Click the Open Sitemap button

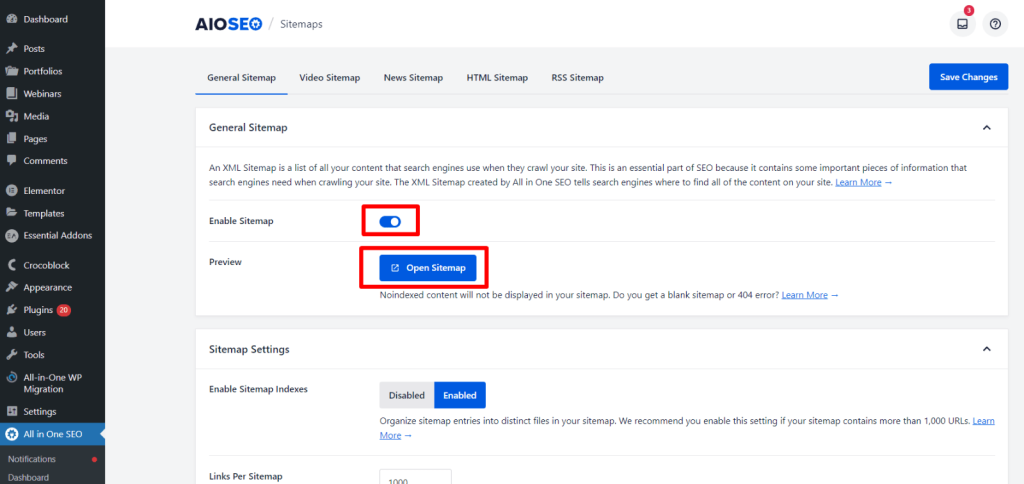tap(428, 268)
